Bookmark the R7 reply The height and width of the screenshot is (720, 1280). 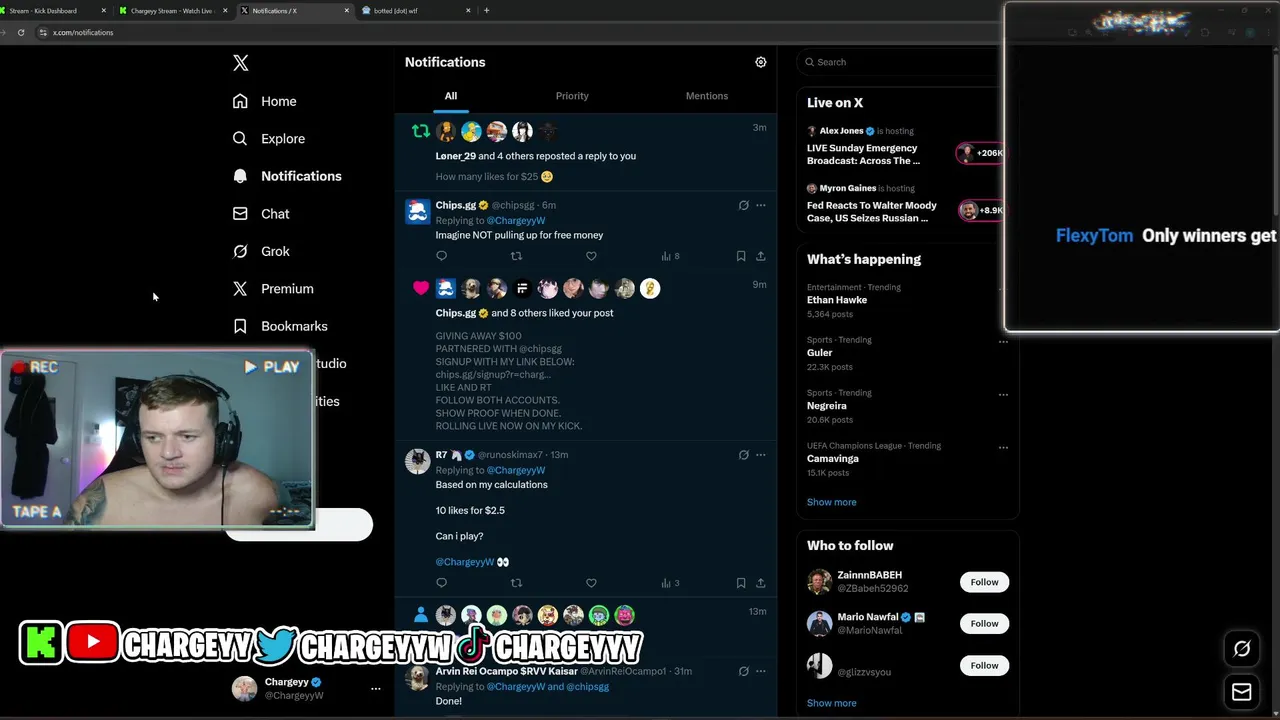[741, 583]
